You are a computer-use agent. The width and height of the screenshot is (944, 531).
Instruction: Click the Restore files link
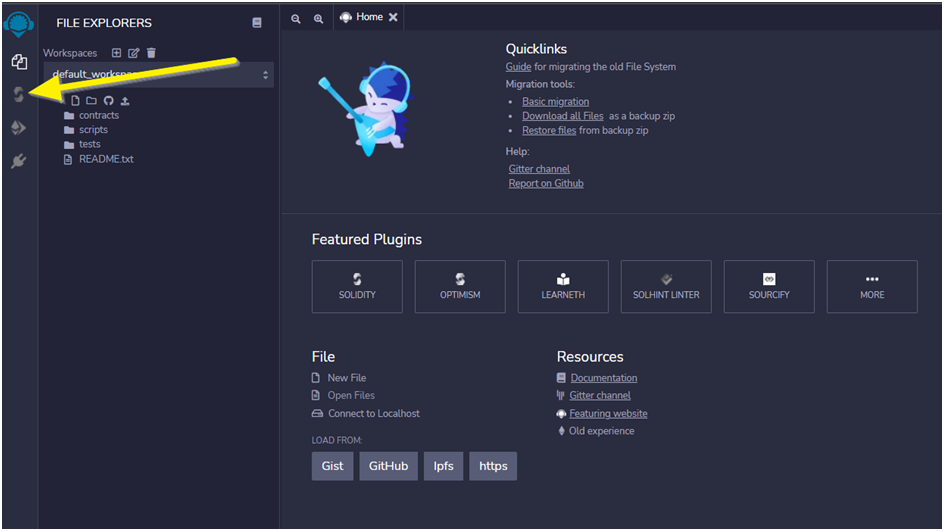[549, 130]
